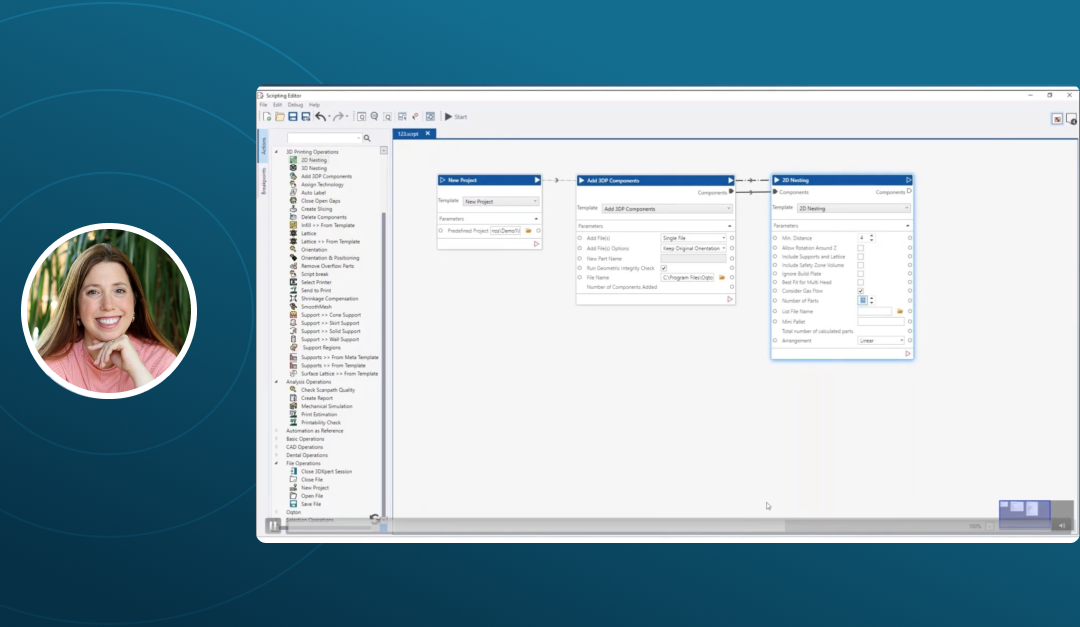Select the 123.scrpt tab
The height and width of the screenshot is (627, 1080).
408,133
